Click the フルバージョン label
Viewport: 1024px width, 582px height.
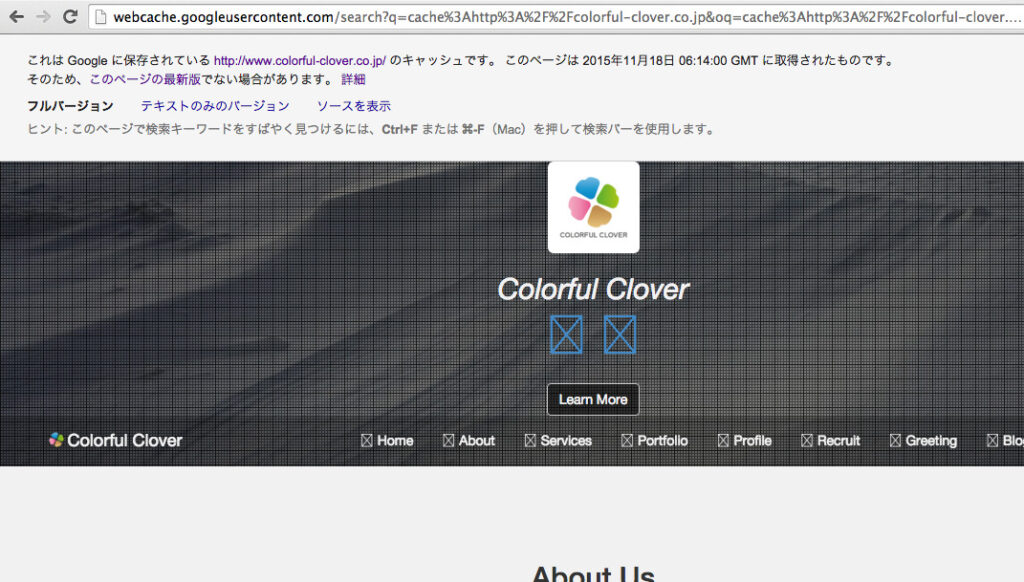tap(70, 106)
